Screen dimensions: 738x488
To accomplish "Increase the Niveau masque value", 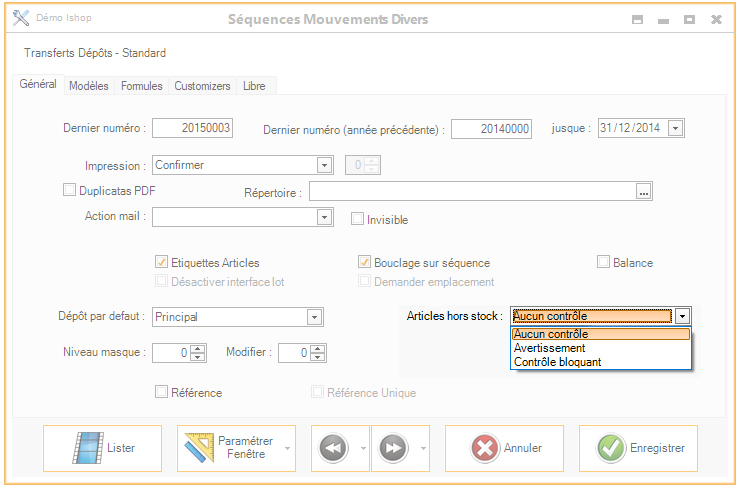I will [197, 348].
